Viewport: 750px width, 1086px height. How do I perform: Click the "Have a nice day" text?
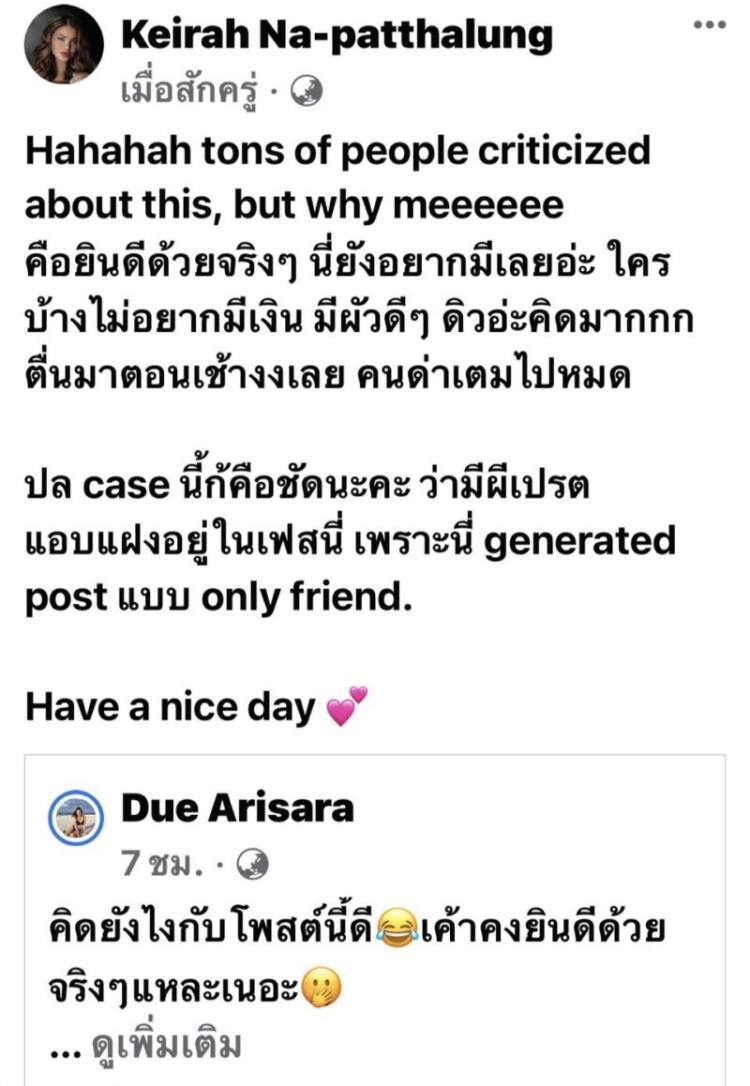[x=170, y=707]
